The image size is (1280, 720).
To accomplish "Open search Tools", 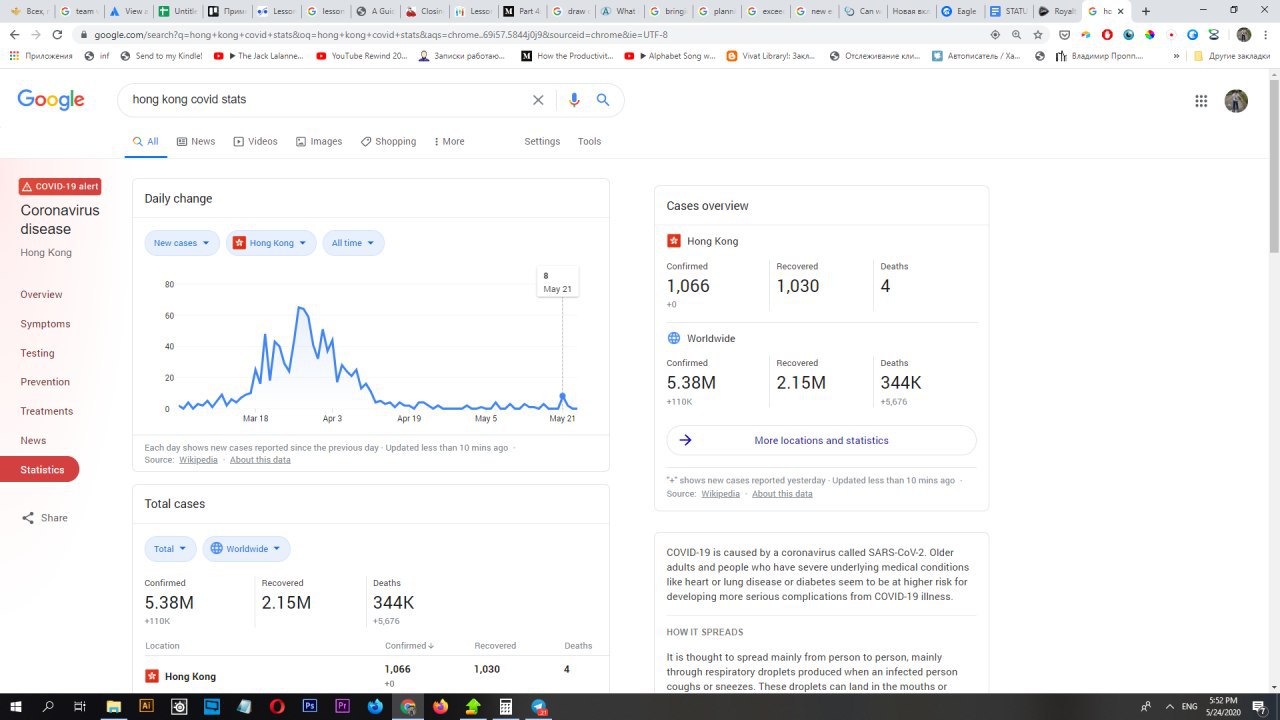I will [x=589, y=141].
